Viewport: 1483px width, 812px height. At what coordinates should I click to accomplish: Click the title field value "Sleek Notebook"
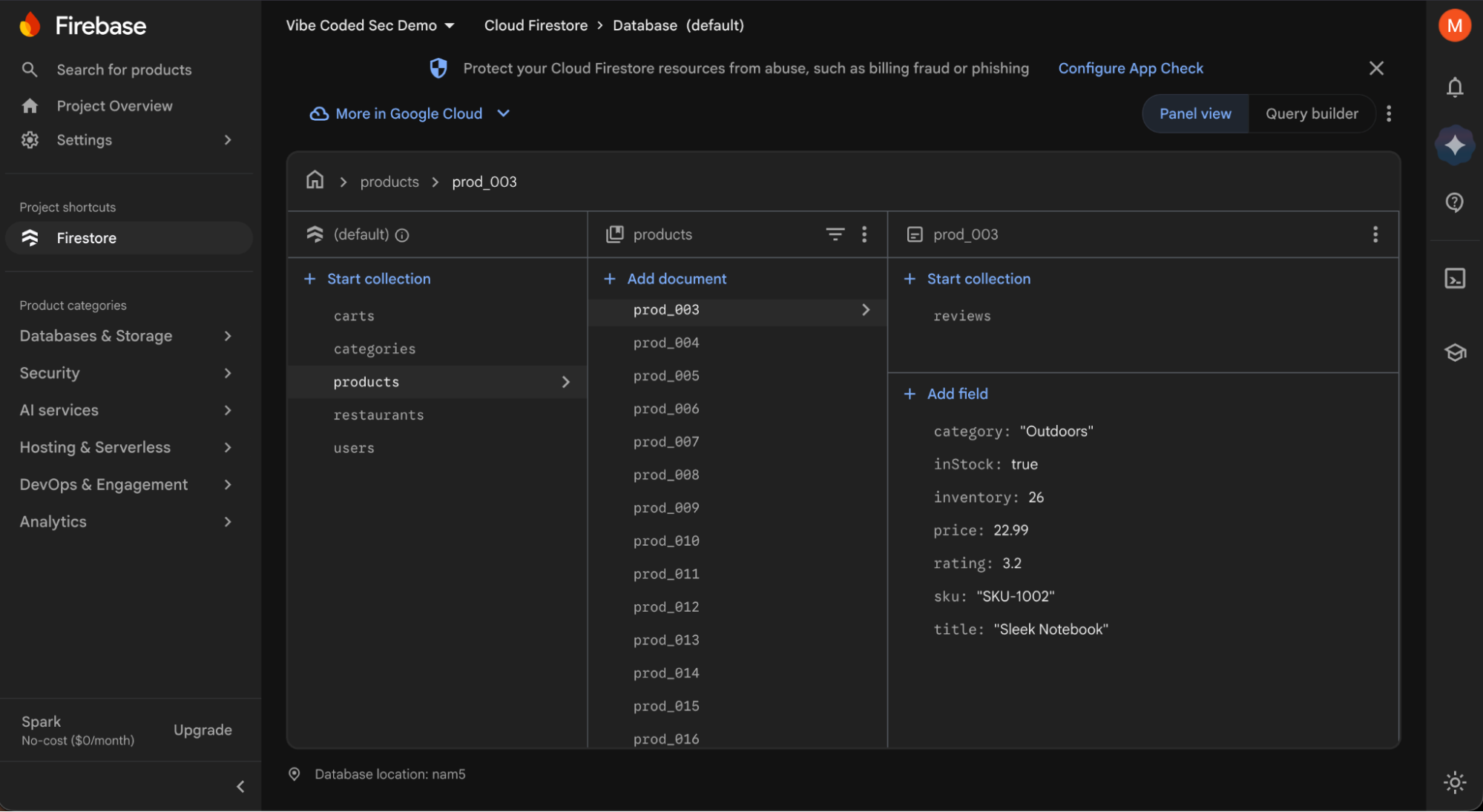click(1051, 630)
